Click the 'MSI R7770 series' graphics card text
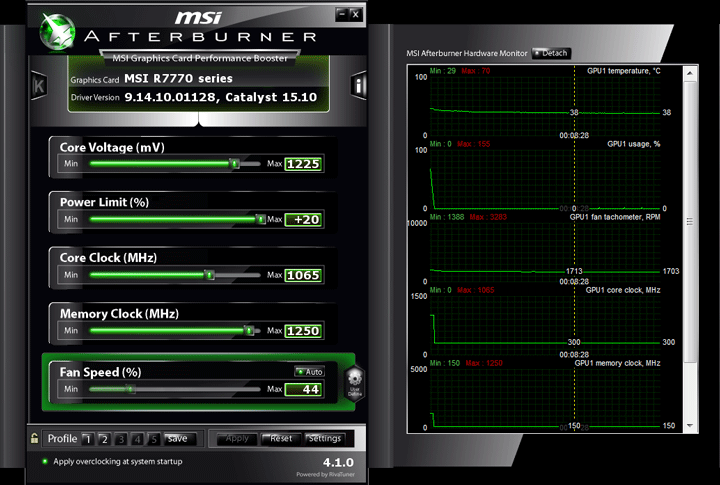The height and width of the screenshot is (485, 720). tap(179, 79)
